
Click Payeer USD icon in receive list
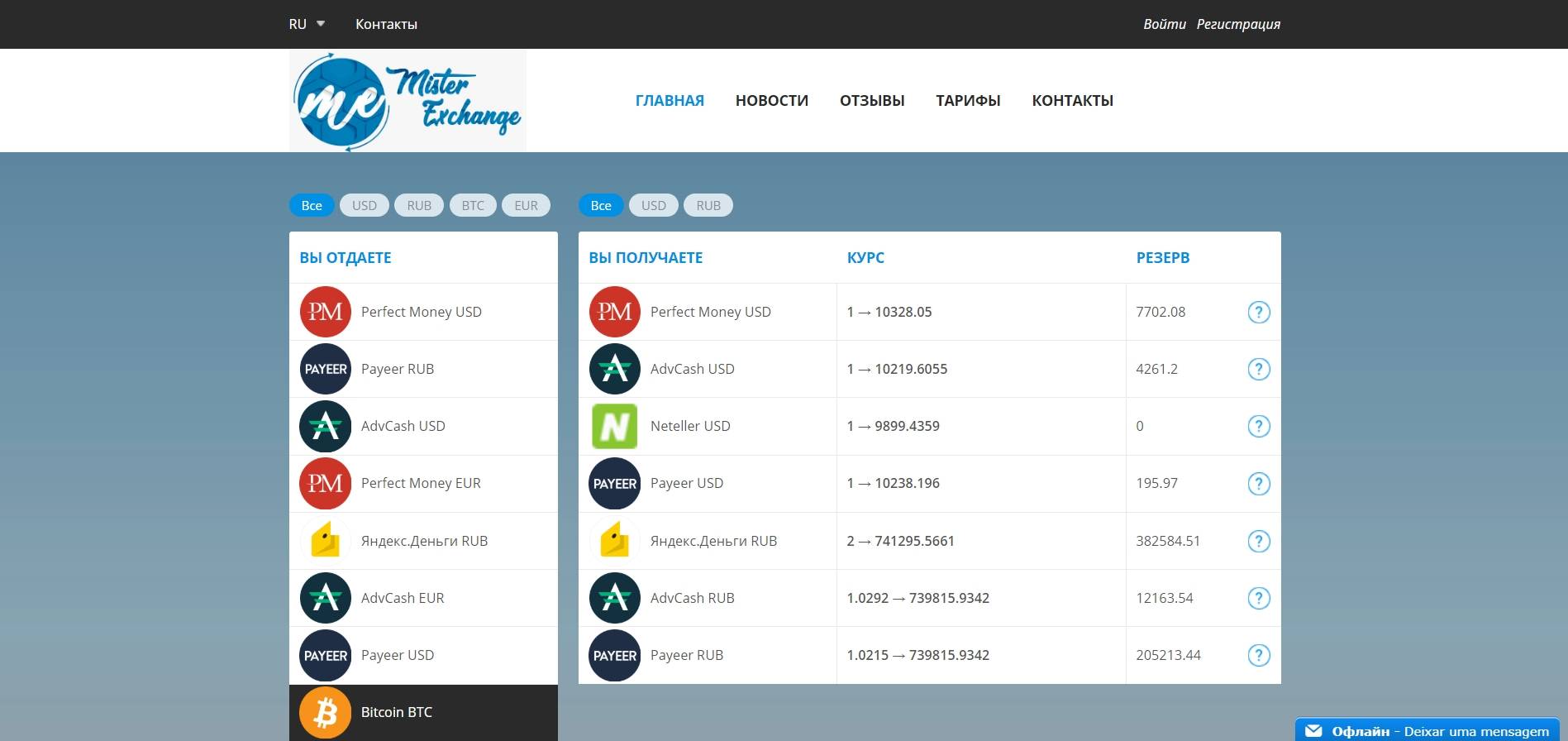(x=614, y=483)
